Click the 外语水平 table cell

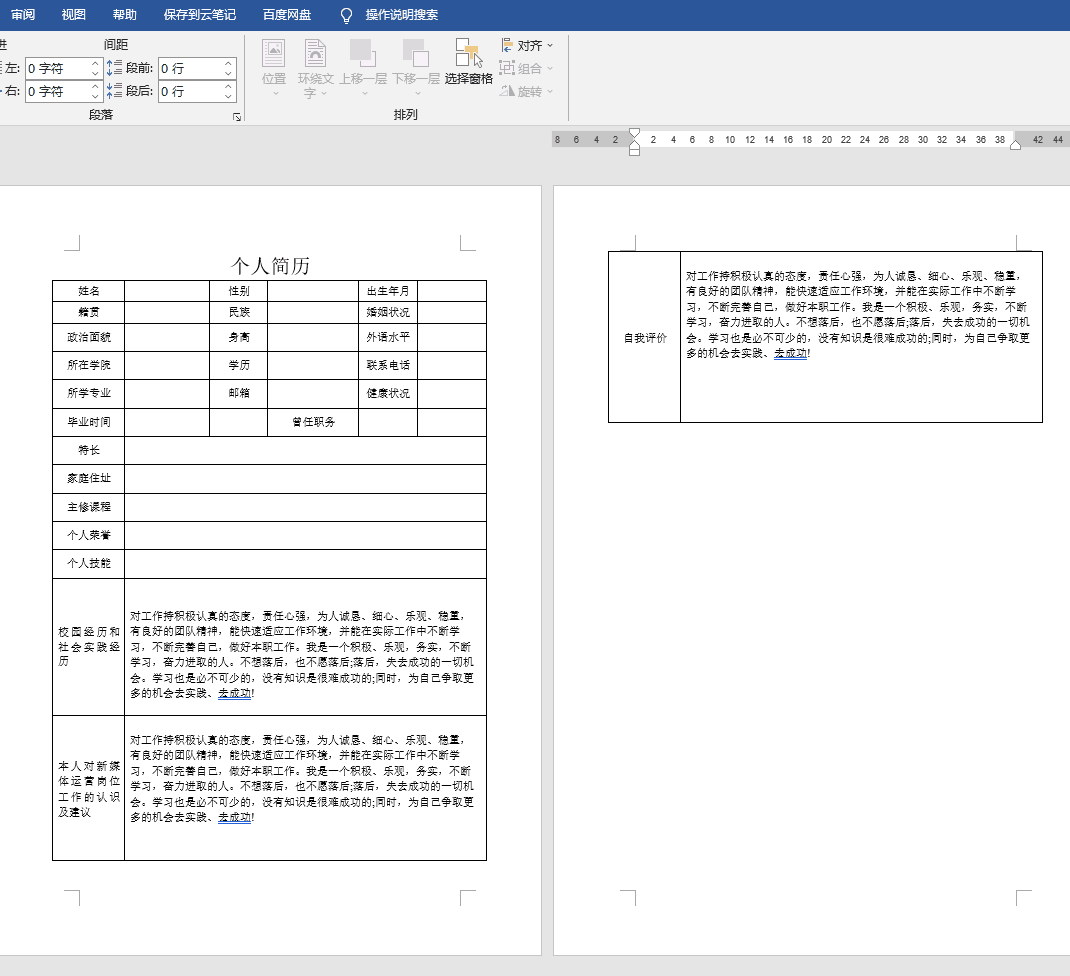388,337
